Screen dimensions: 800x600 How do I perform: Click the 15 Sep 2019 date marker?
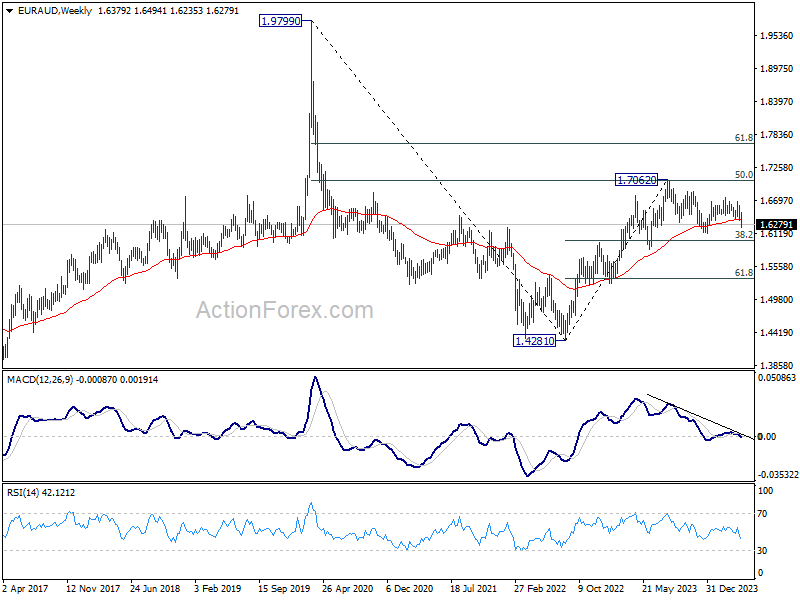[x=284, y=588]
